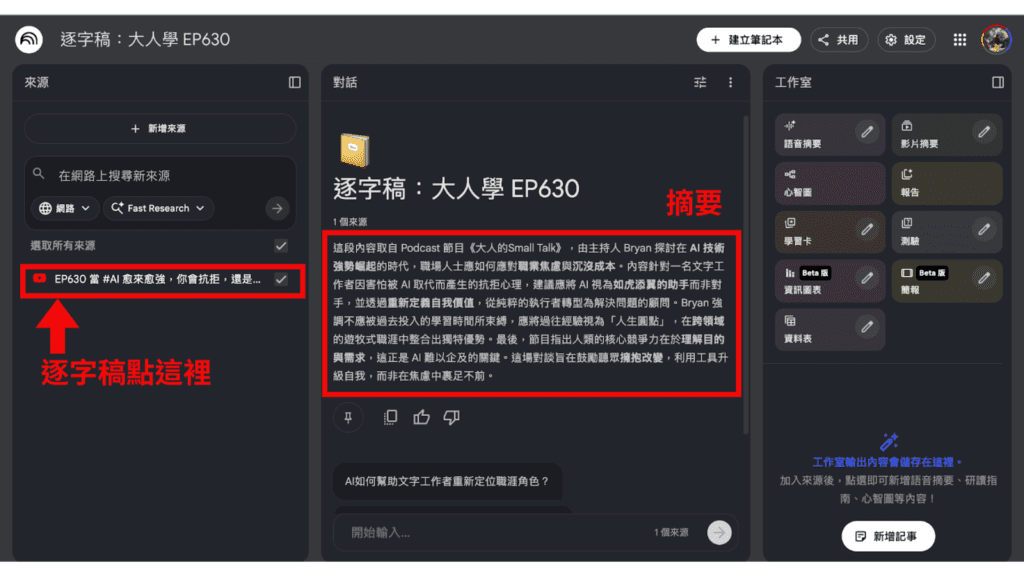Toggle the 選取所有來源 checkbox

pos(281,245)
